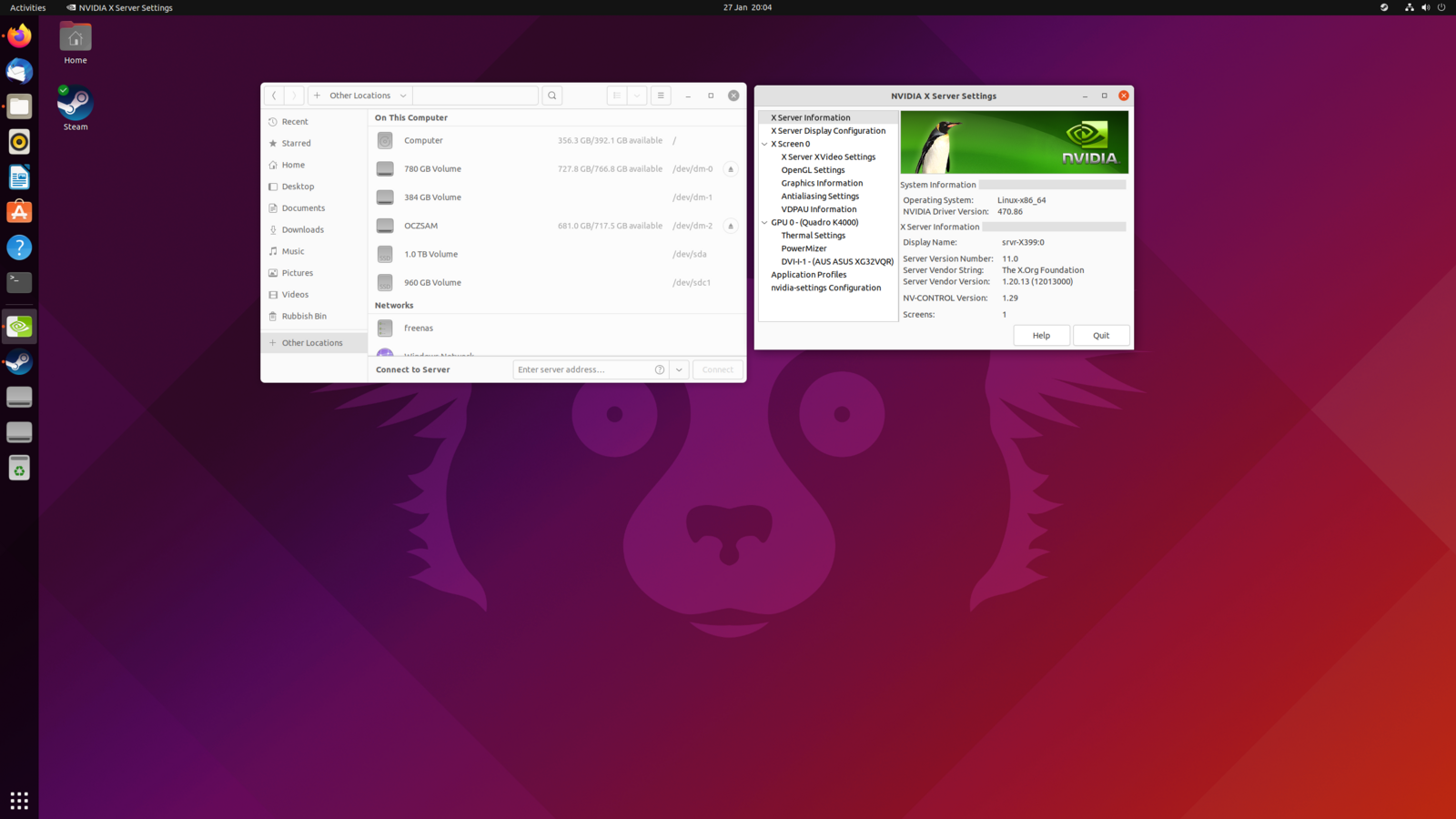Go forward in the Files window

[x=294, y=96]
